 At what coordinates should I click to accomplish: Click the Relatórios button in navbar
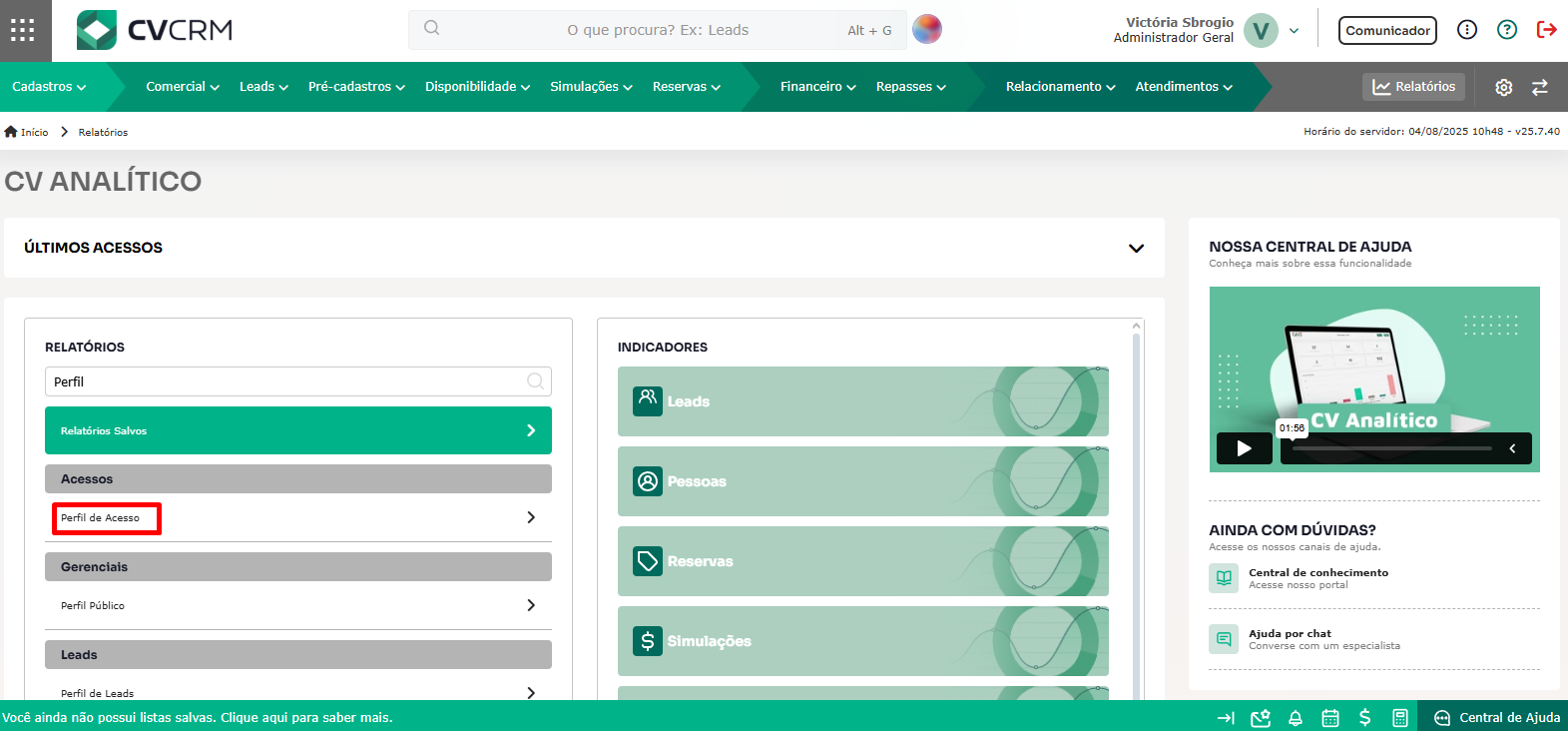pos(1413,87)
